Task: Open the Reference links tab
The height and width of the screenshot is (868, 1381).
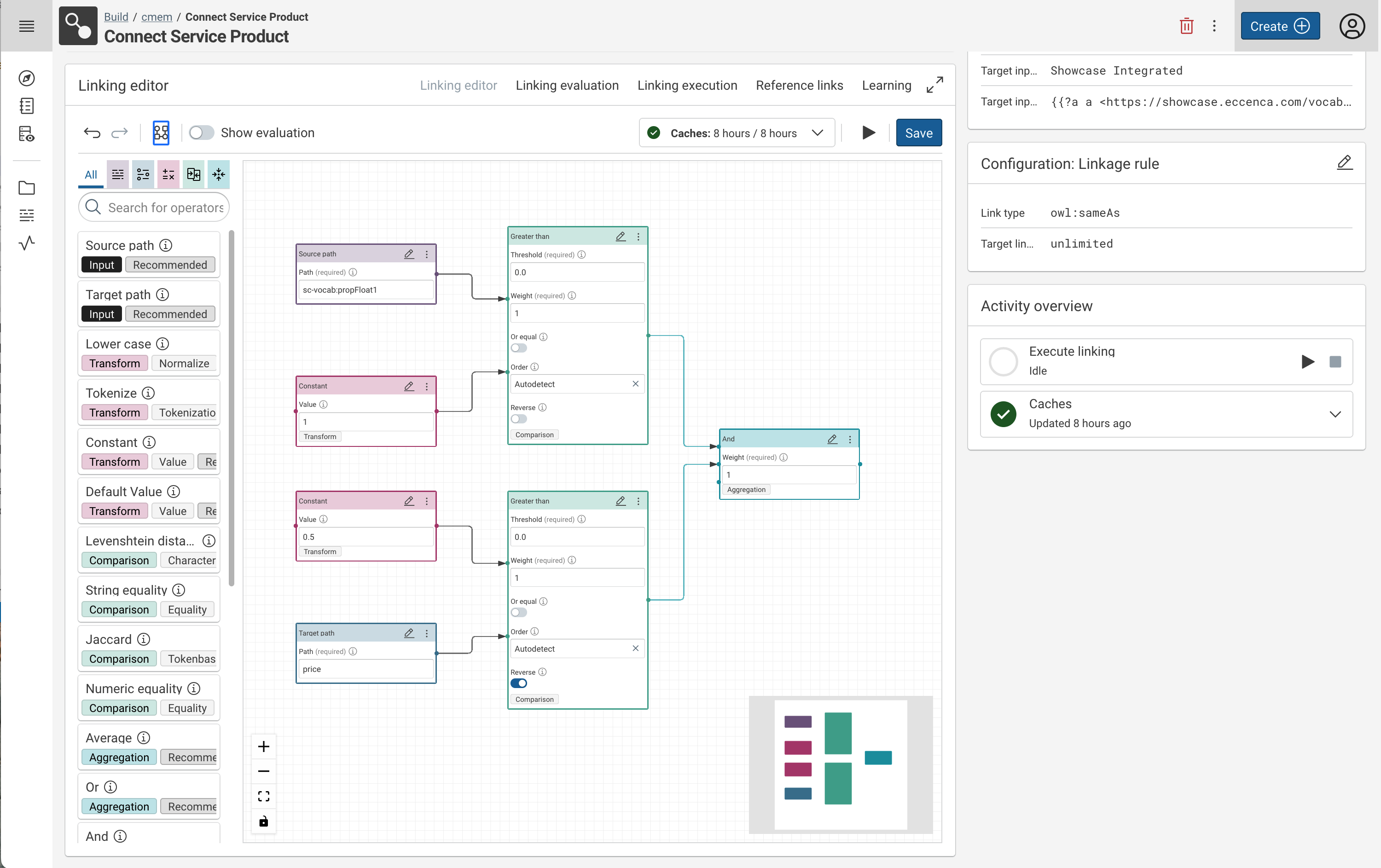Action: 800,85
